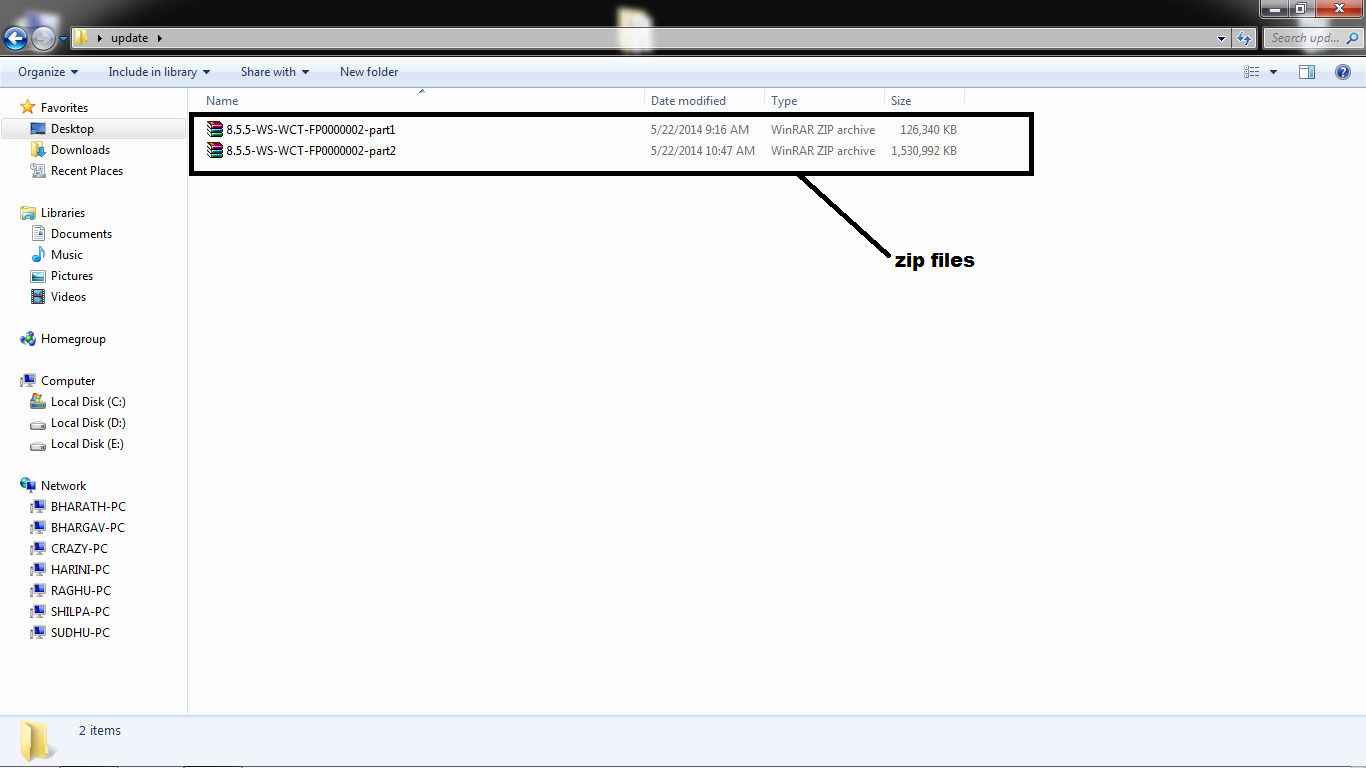This screenshot has width=1366, height=768.
Task: Select the file 8.5.5-WS-WCT-FP0000002-part1
Action: click(x=310, y=129)
